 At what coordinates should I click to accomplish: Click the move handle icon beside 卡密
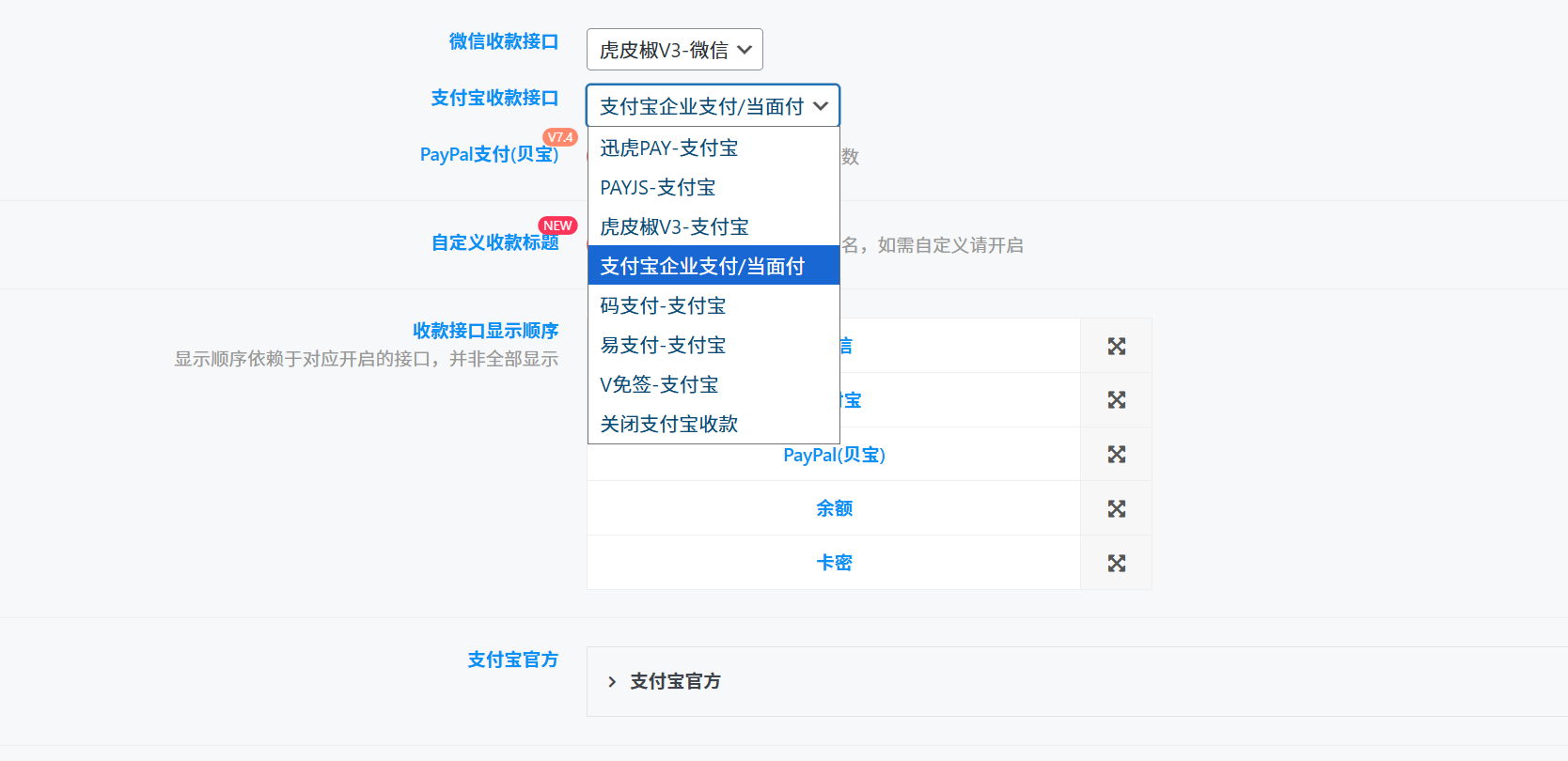pyautogui.click(x=1116, y=563)
